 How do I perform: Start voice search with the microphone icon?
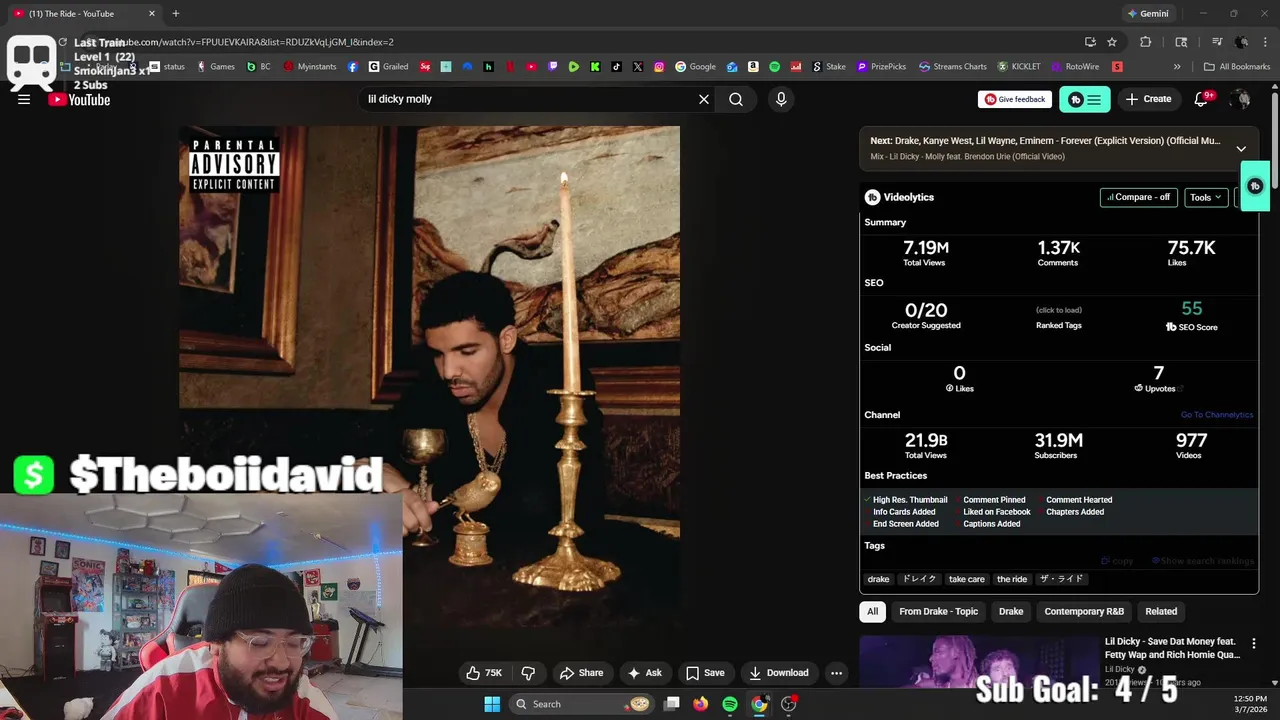tap(781, 99)
